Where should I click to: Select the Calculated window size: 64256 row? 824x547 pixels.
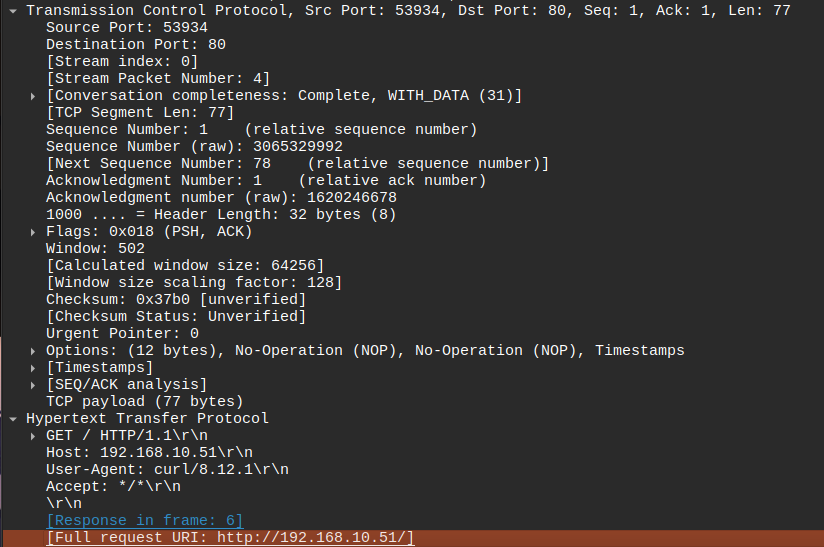(x=185, y=265)
